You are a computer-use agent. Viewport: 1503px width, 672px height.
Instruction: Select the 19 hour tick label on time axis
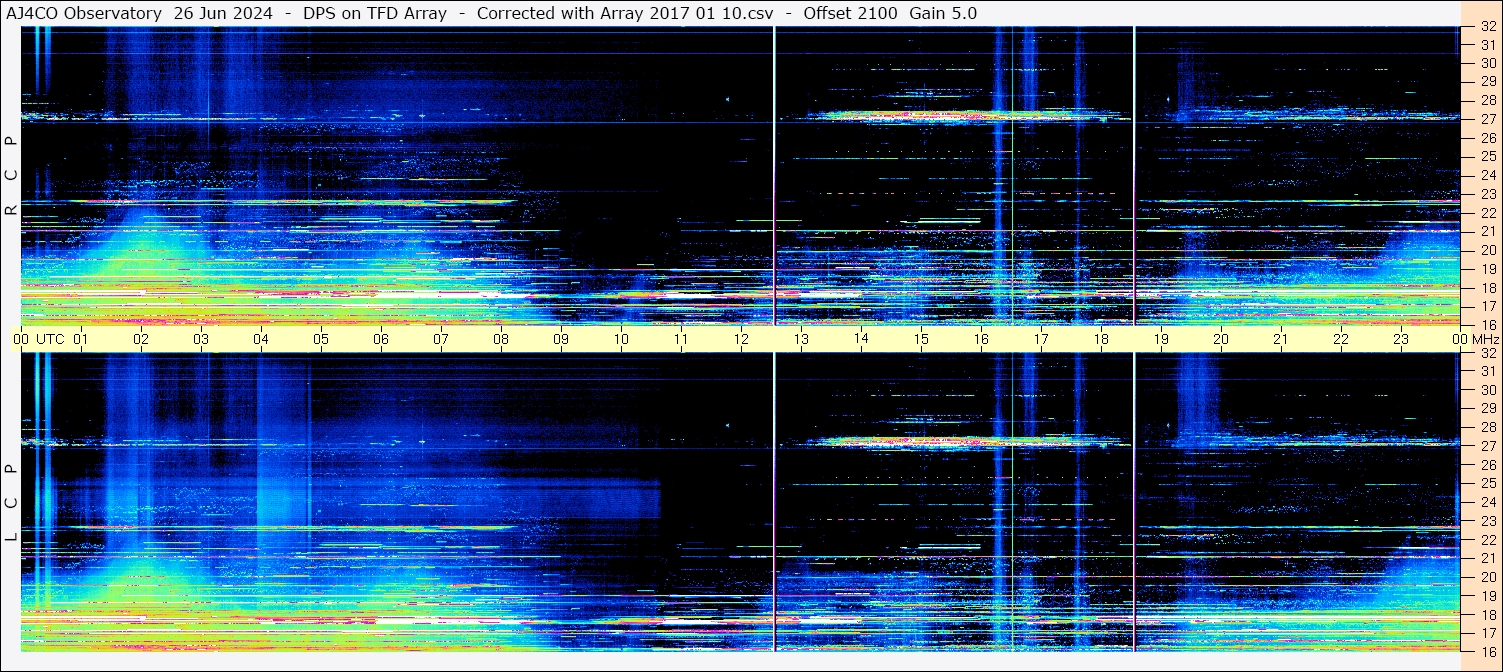(1161, 339)
